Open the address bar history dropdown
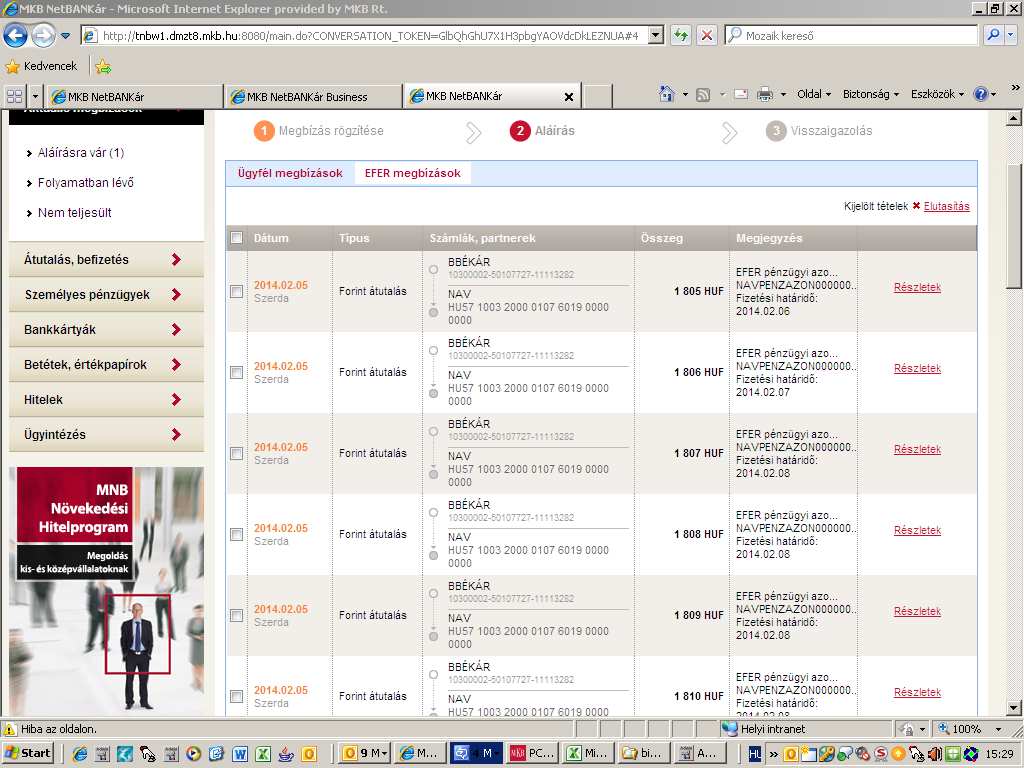Viewport: 1024px width, 768px height. pyautogui.click(x=656, y=35)
